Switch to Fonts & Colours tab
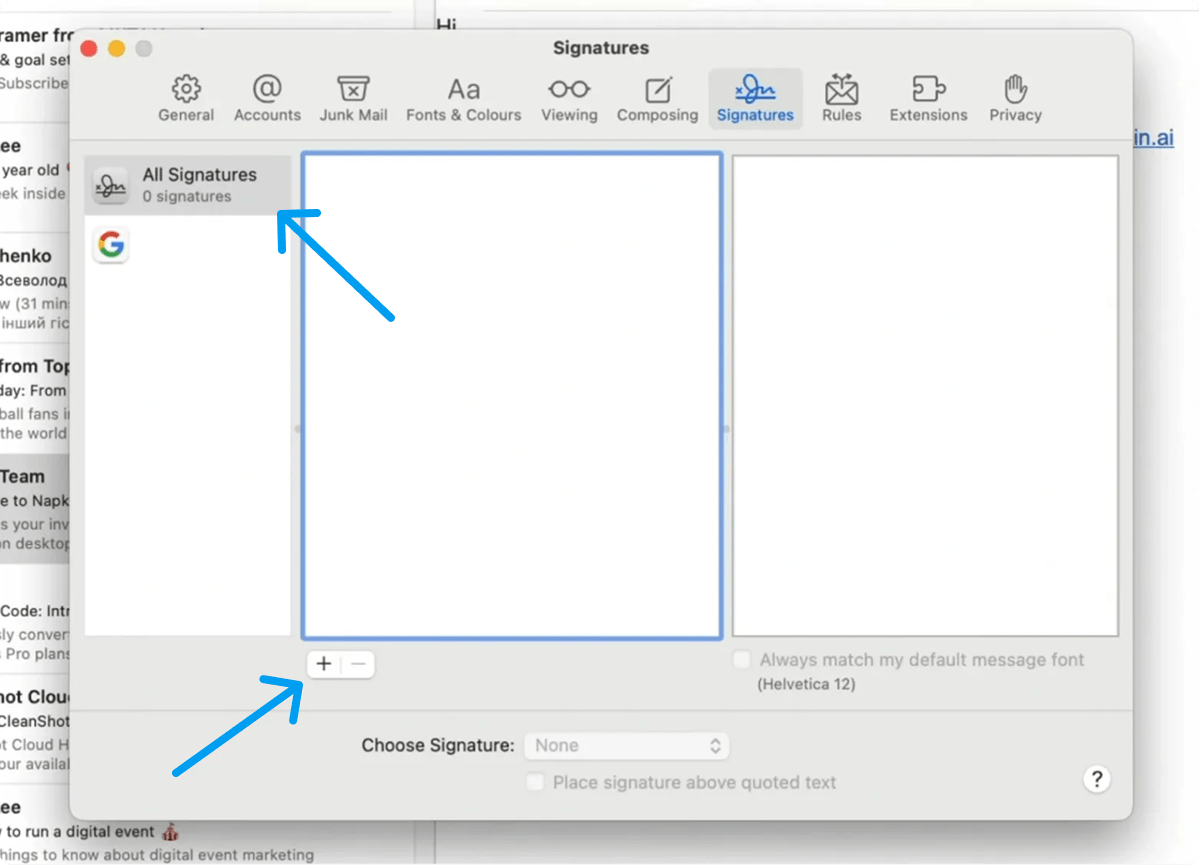The image size is (1199, 865). click(463, 99)
